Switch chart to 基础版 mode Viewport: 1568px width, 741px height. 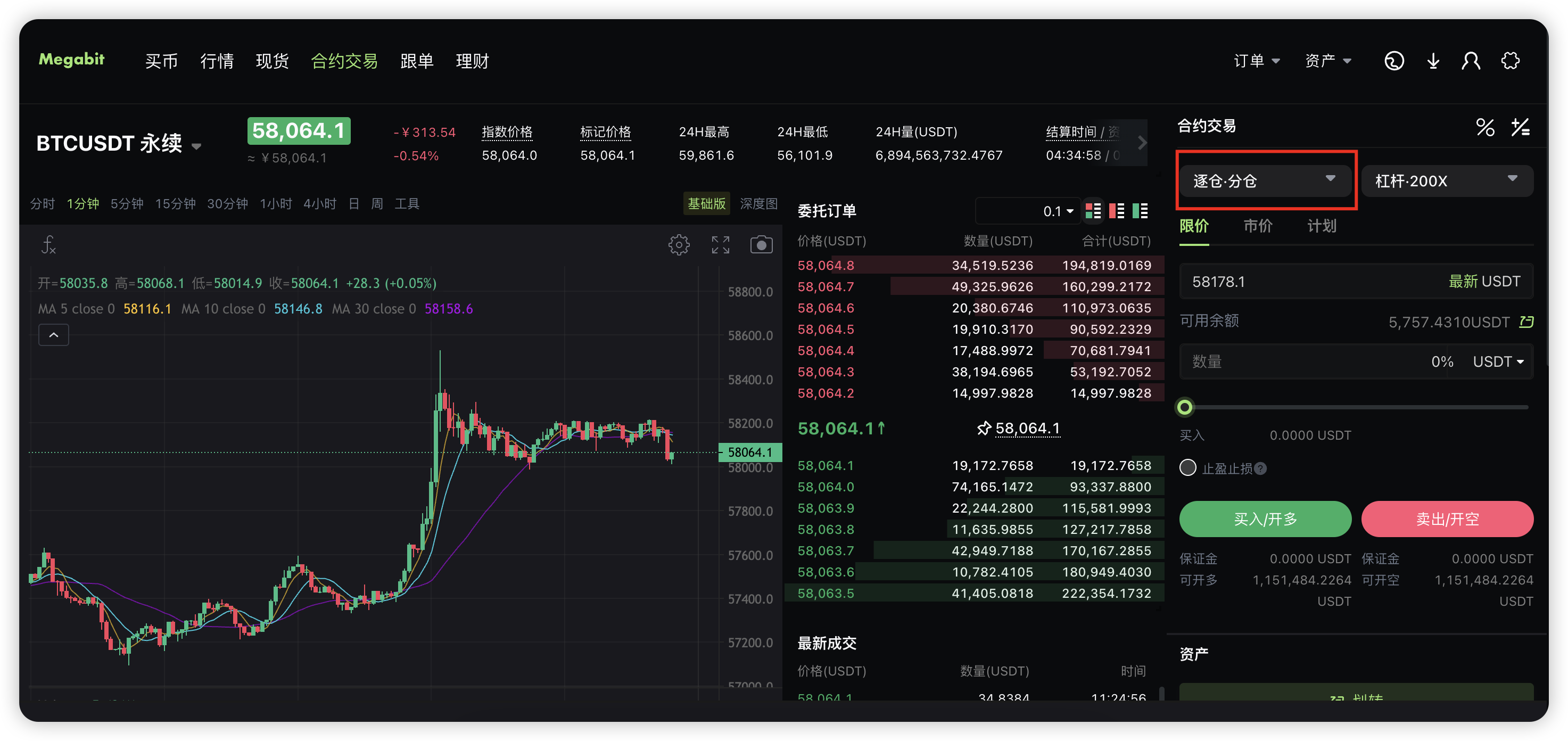coord(706,203)
